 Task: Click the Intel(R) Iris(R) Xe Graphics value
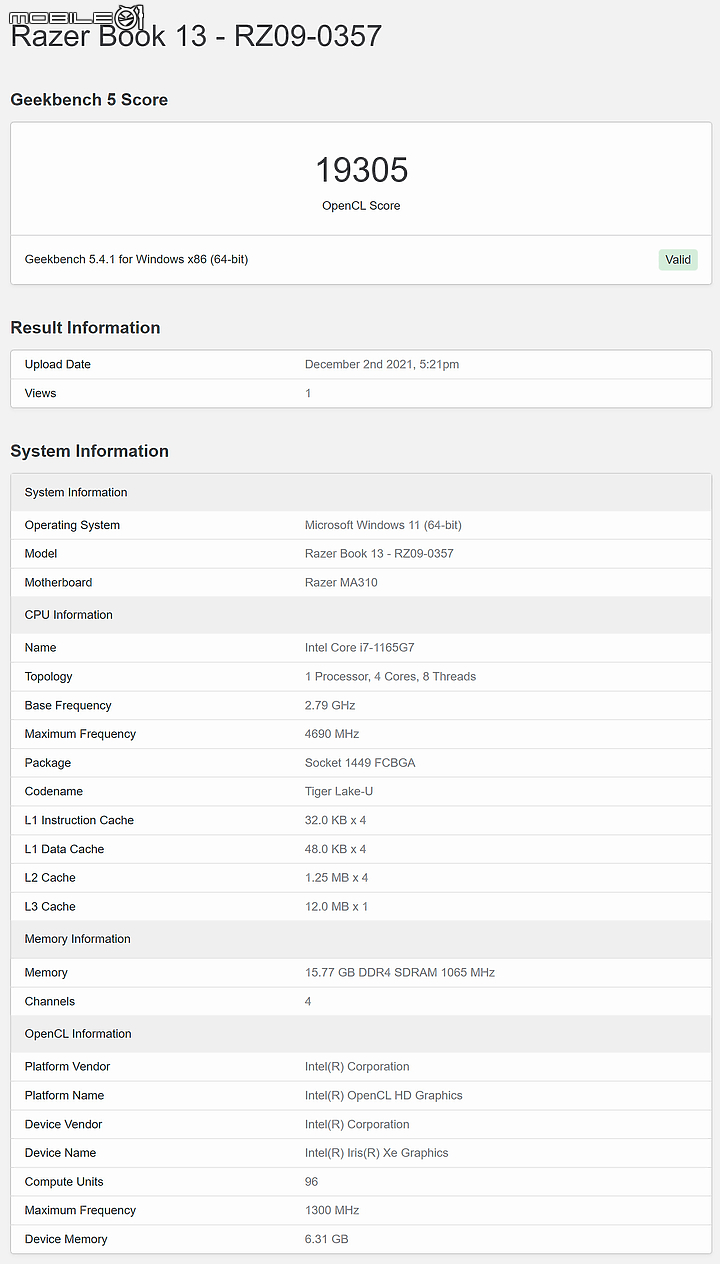click(x=377, y=1153)
